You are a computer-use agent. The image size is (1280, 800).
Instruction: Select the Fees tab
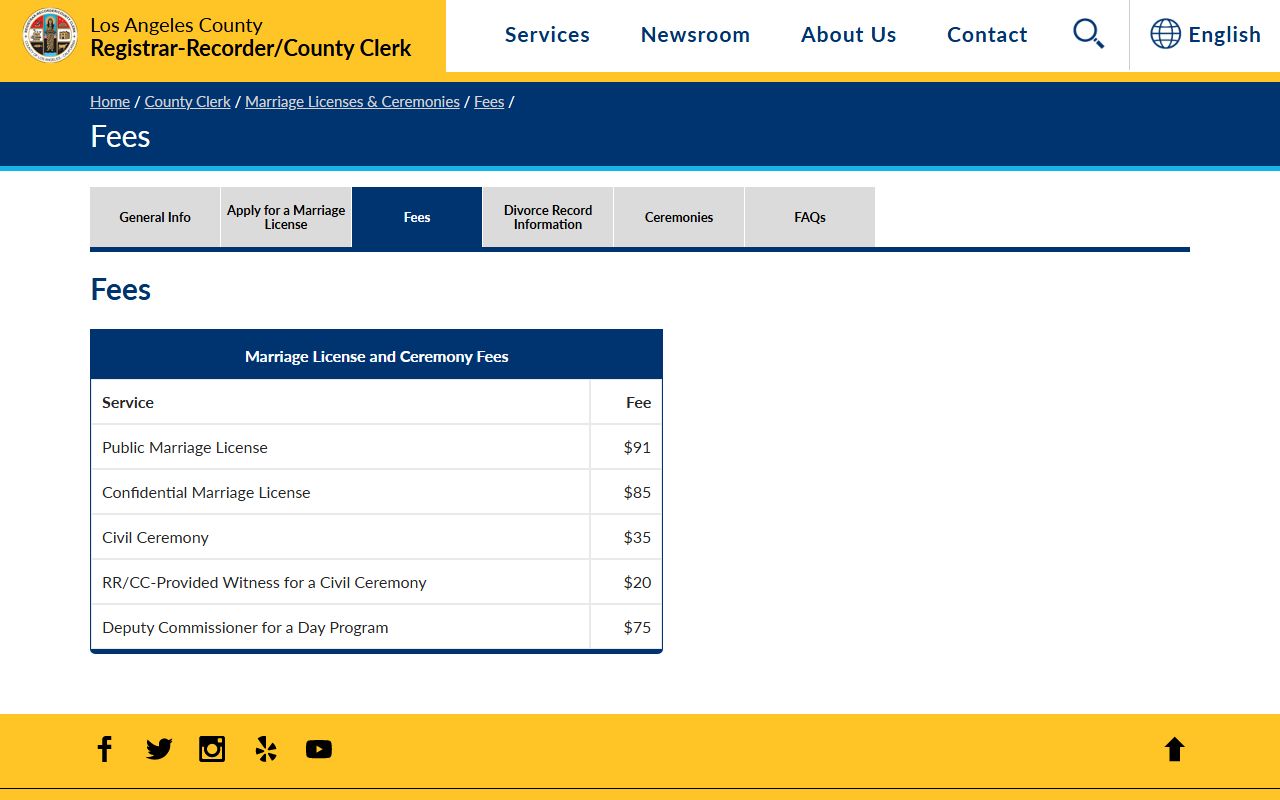coord(417,217)
